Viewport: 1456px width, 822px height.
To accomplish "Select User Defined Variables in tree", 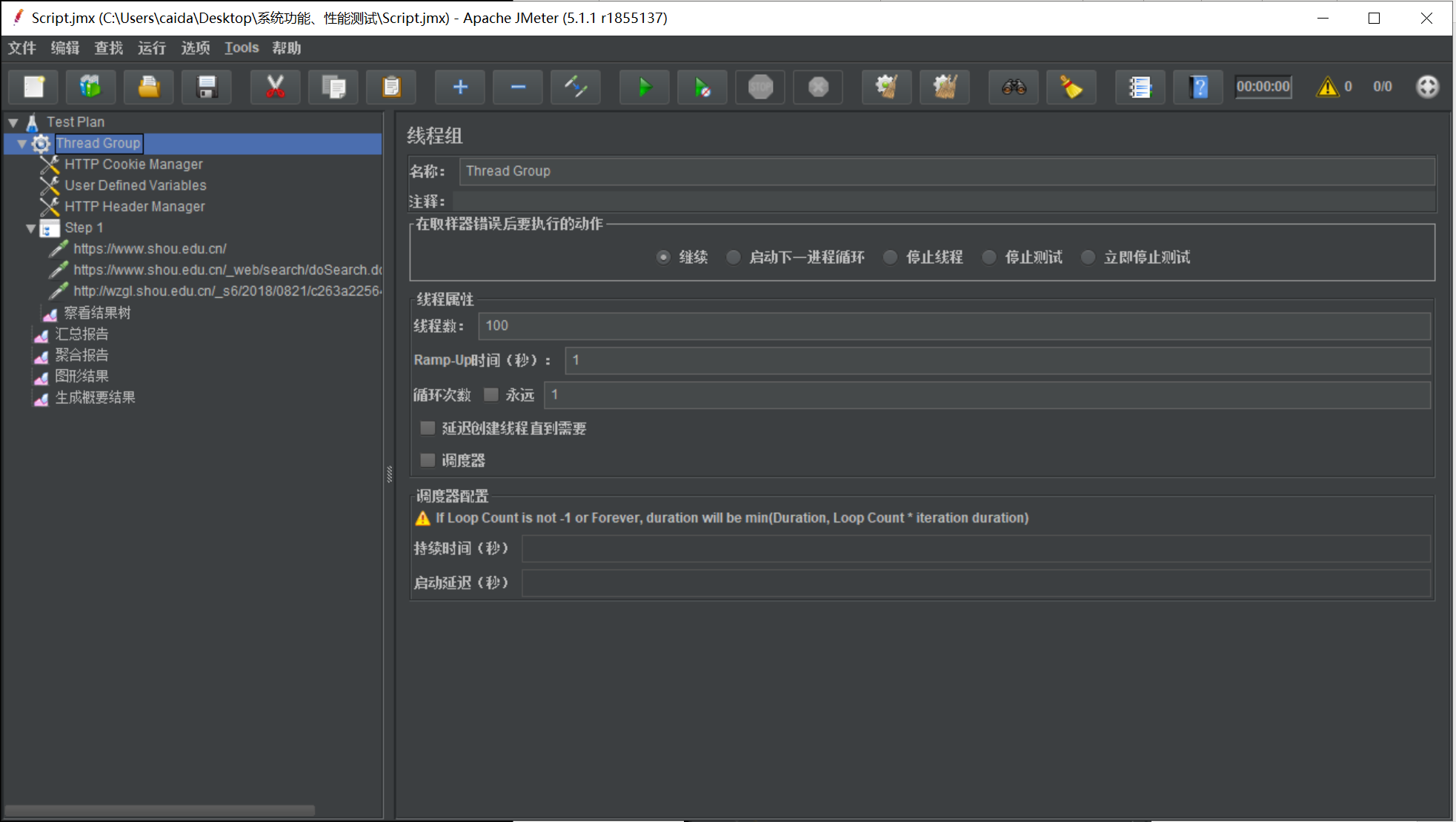I will 136,185.
